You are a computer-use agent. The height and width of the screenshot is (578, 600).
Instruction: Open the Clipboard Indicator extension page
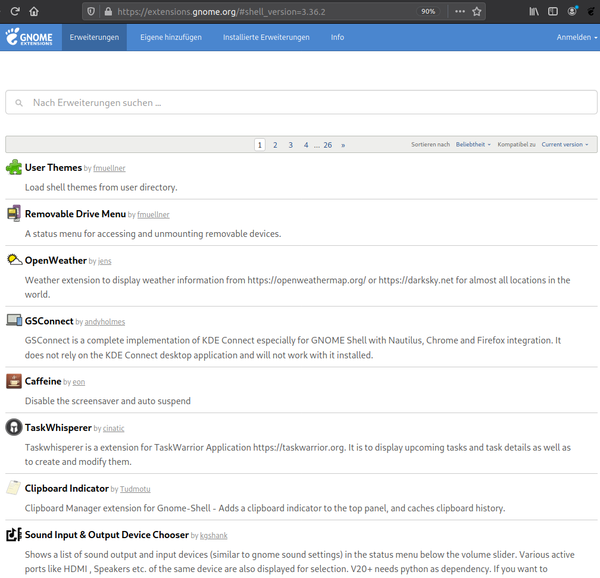(x=67, y=488)
